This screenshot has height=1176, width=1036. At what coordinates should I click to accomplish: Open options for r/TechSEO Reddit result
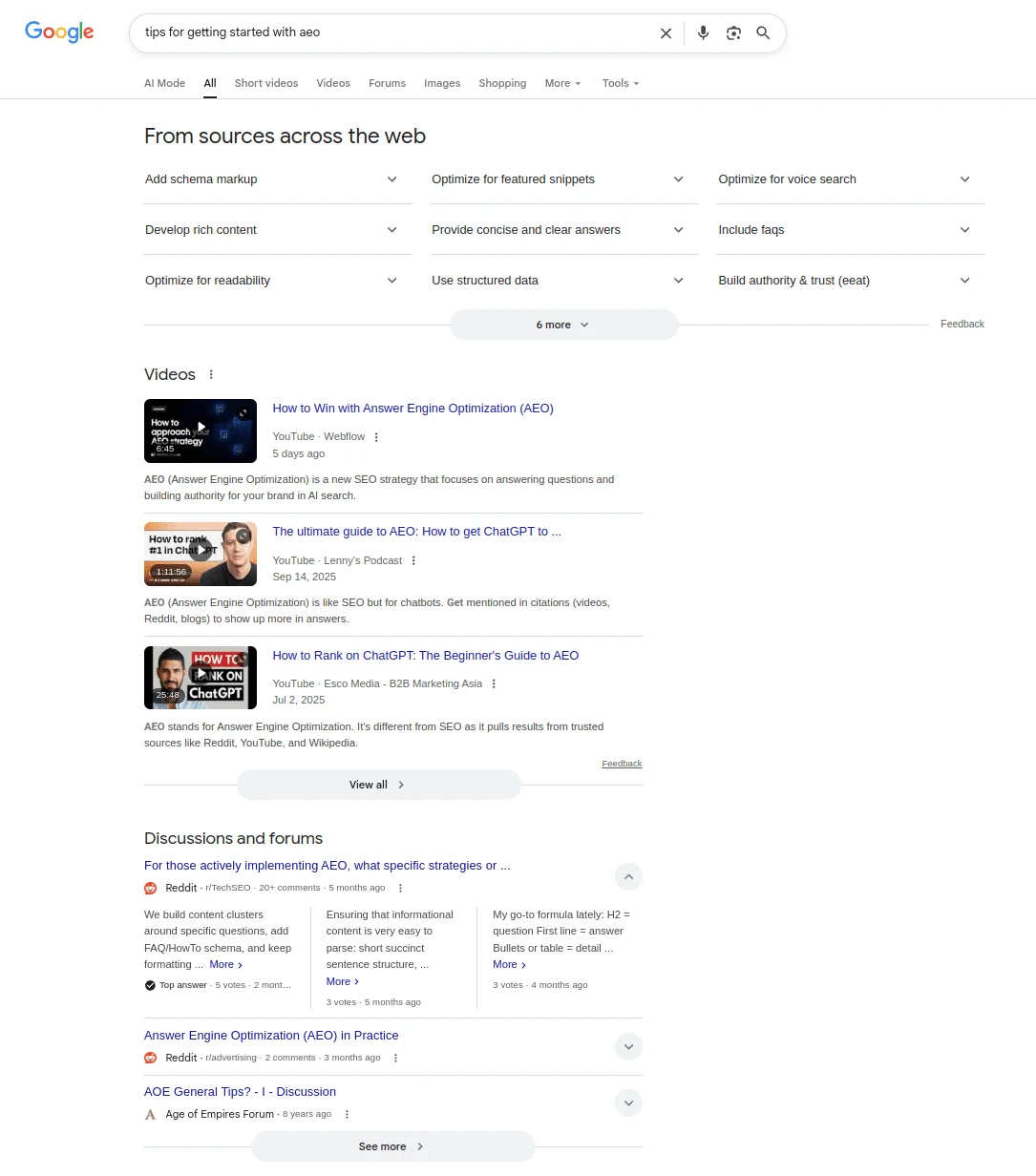[x=400, y=888]
